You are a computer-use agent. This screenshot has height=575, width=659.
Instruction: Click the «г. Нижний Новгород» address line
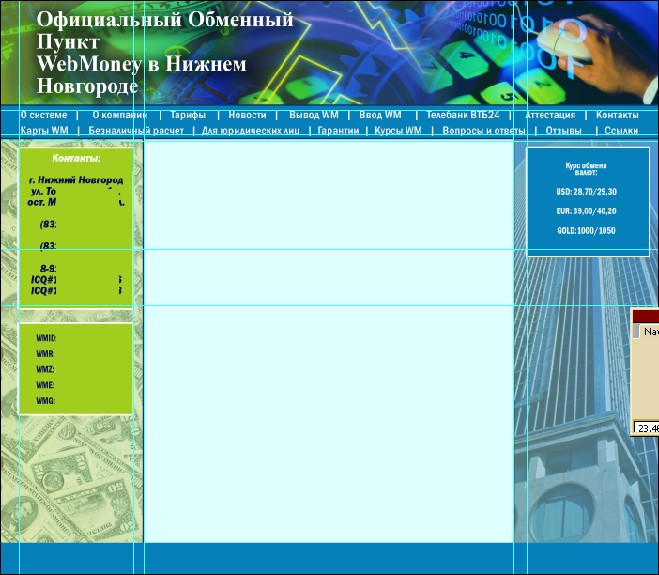76,180
